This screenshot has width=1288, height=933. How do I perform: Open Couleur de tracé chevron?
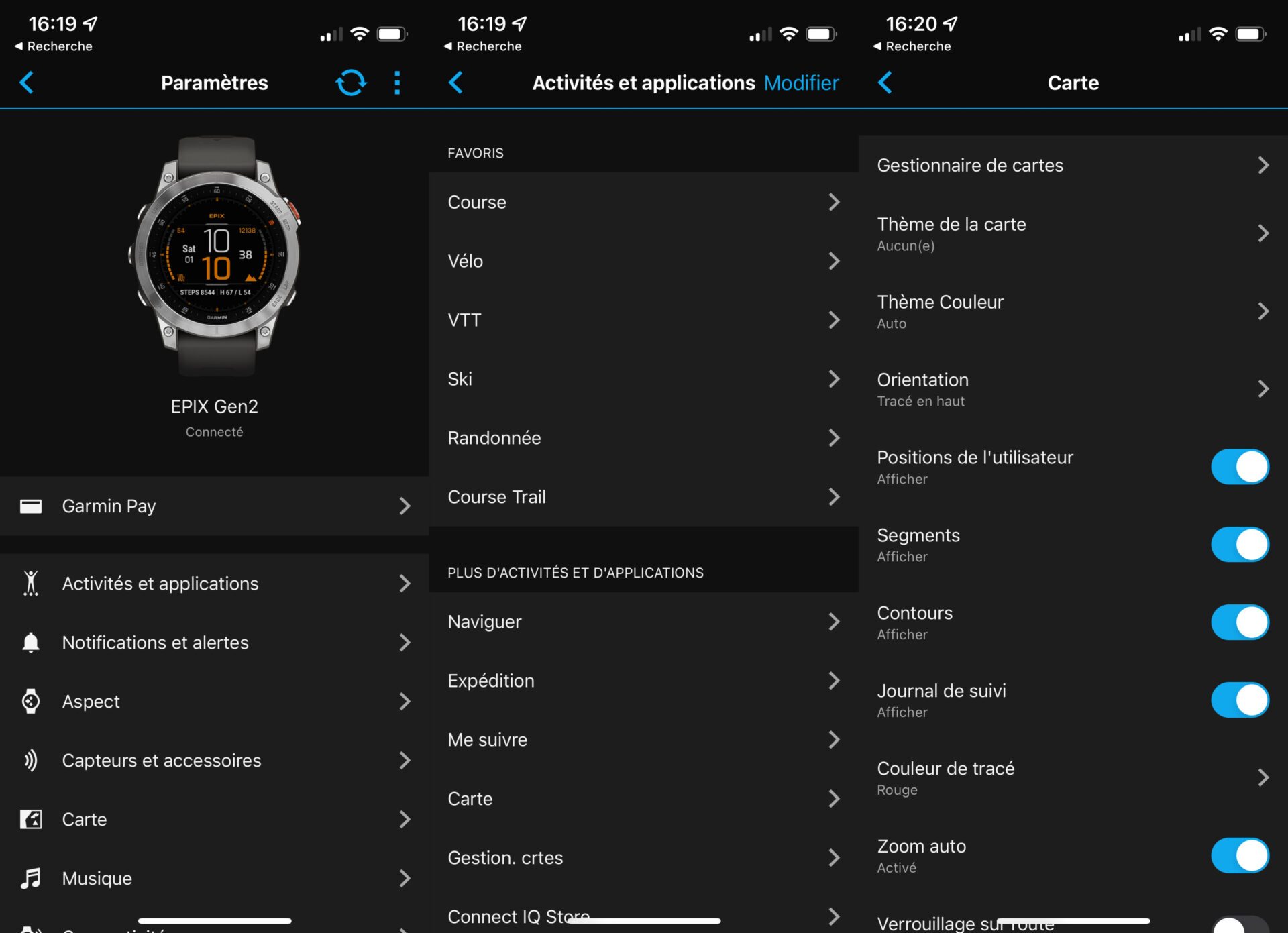[x=1263, y=778]
